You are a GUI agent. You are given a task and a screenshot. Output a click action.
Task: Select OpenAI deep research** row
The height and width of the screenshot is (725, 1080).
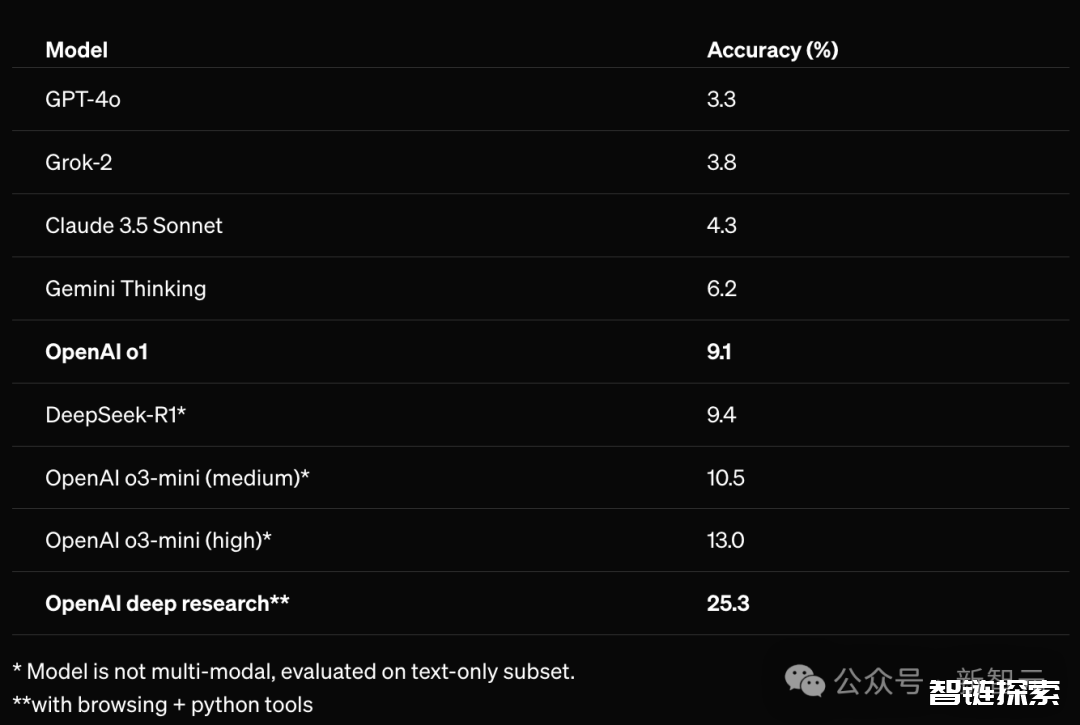coord(541,603)
